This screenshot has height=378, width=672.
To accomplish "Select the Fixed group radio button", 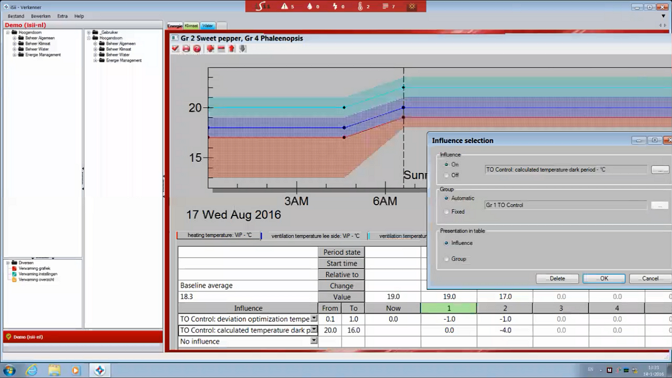I will click(446, 212).
